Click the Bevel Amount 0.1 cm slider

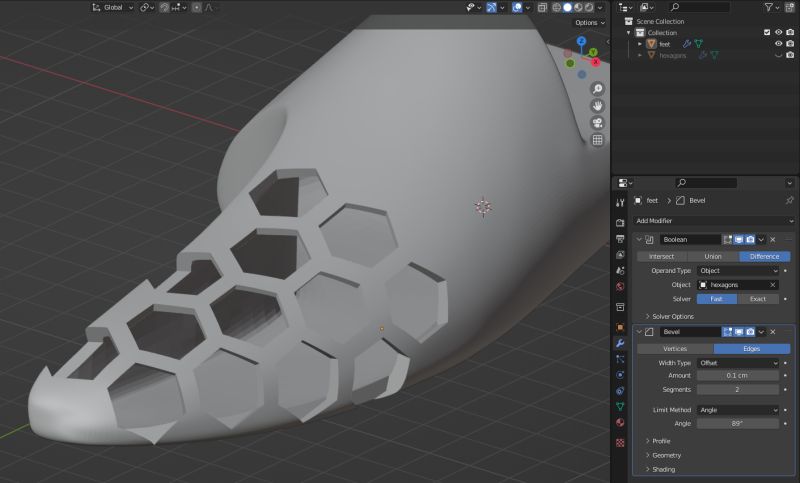(738, 375)
